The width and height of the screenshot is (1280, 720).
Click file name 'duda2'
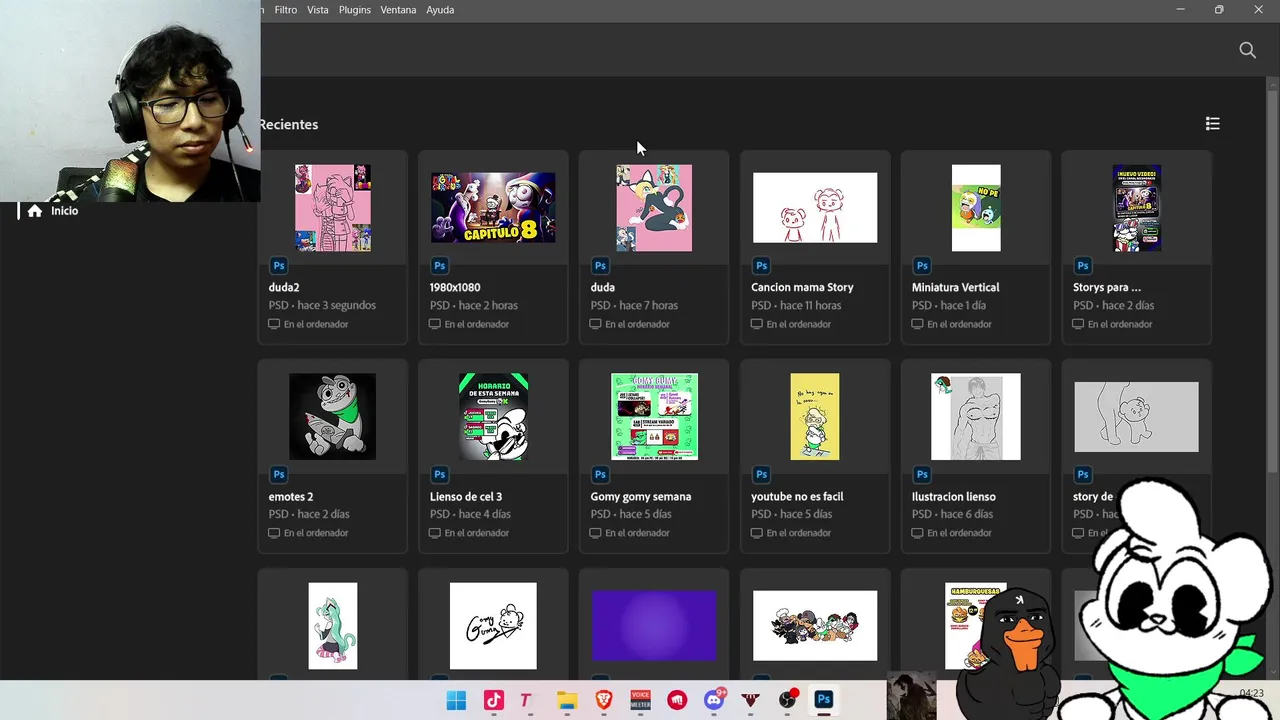coord(284,287)
